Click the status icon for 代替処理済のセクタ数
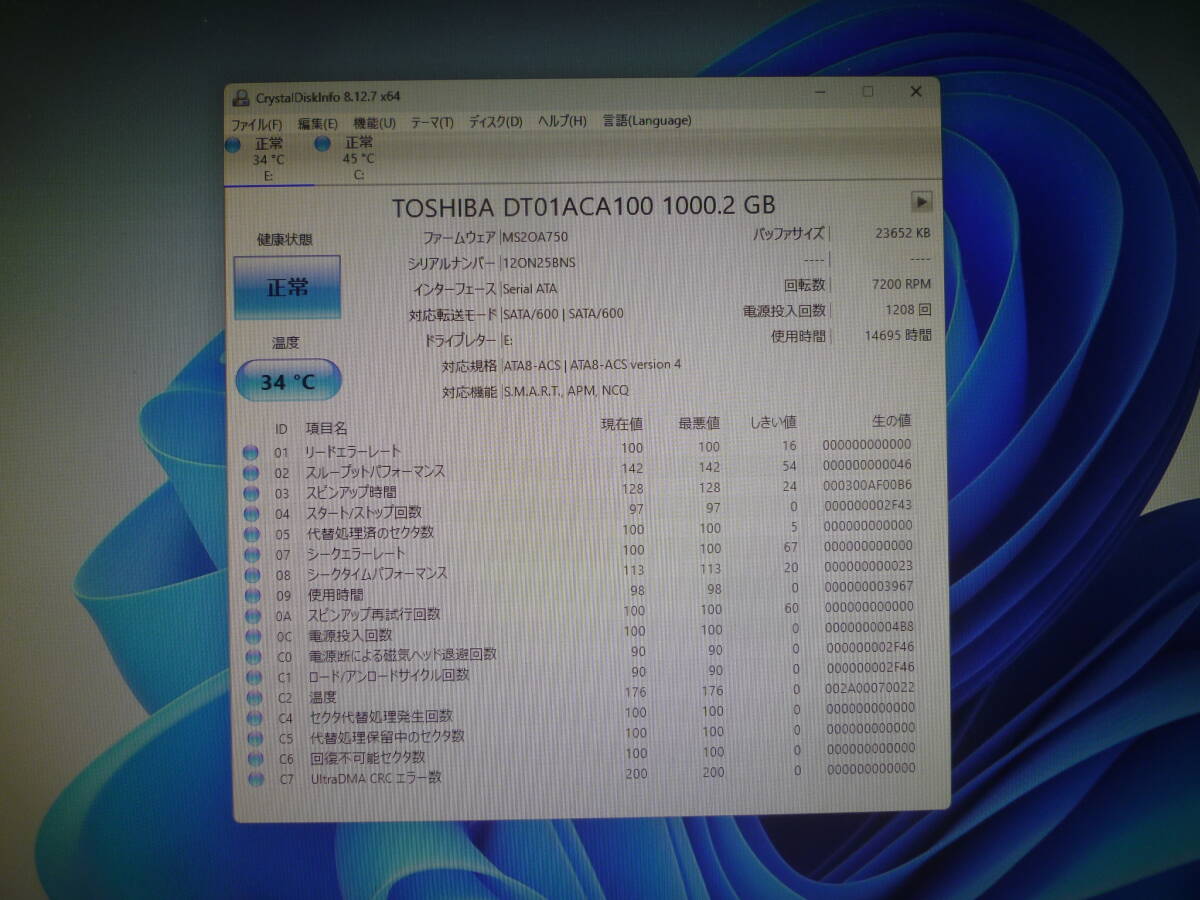Image resolution: width=1200 pixels, height=900 pixels. pos(251,534)
